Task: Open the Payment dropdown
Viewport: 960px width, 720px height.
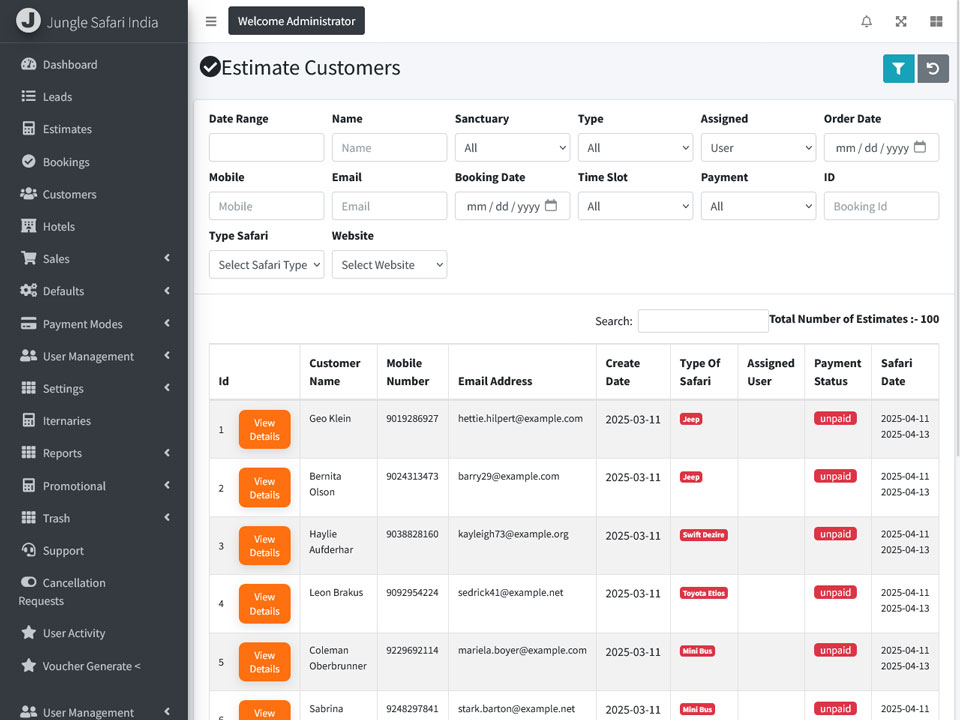Action: coord(758,206)
